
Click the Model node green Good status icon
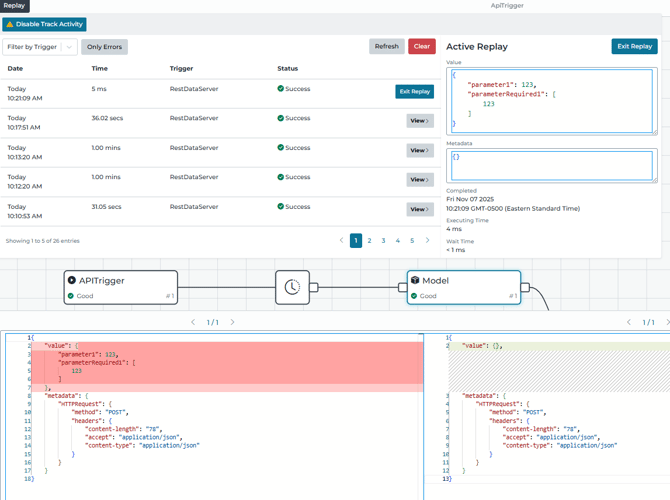pyautogui.click(x=414, y=296)
